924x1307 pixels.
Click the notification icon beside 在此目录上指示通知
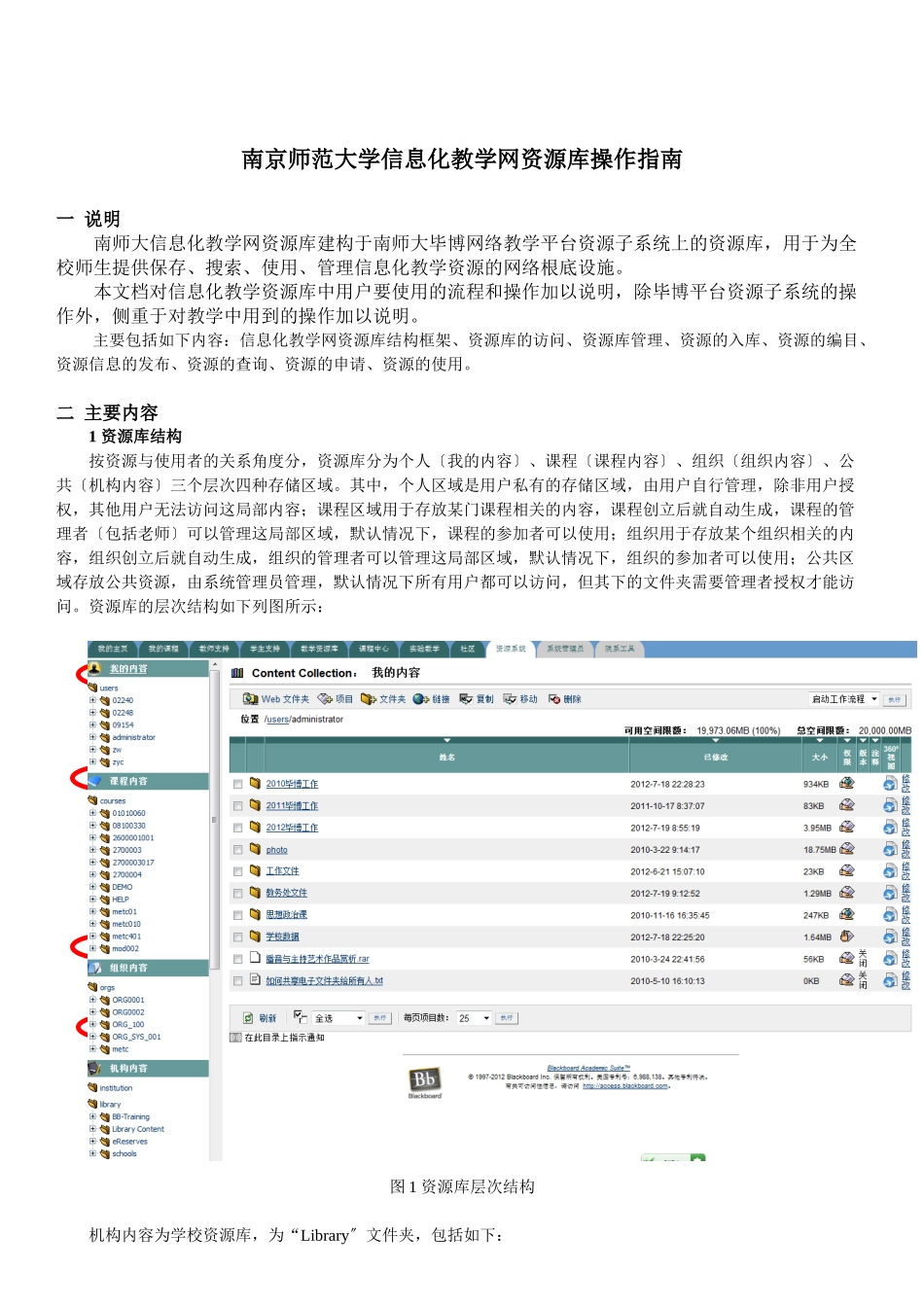tap(235, 1038)
